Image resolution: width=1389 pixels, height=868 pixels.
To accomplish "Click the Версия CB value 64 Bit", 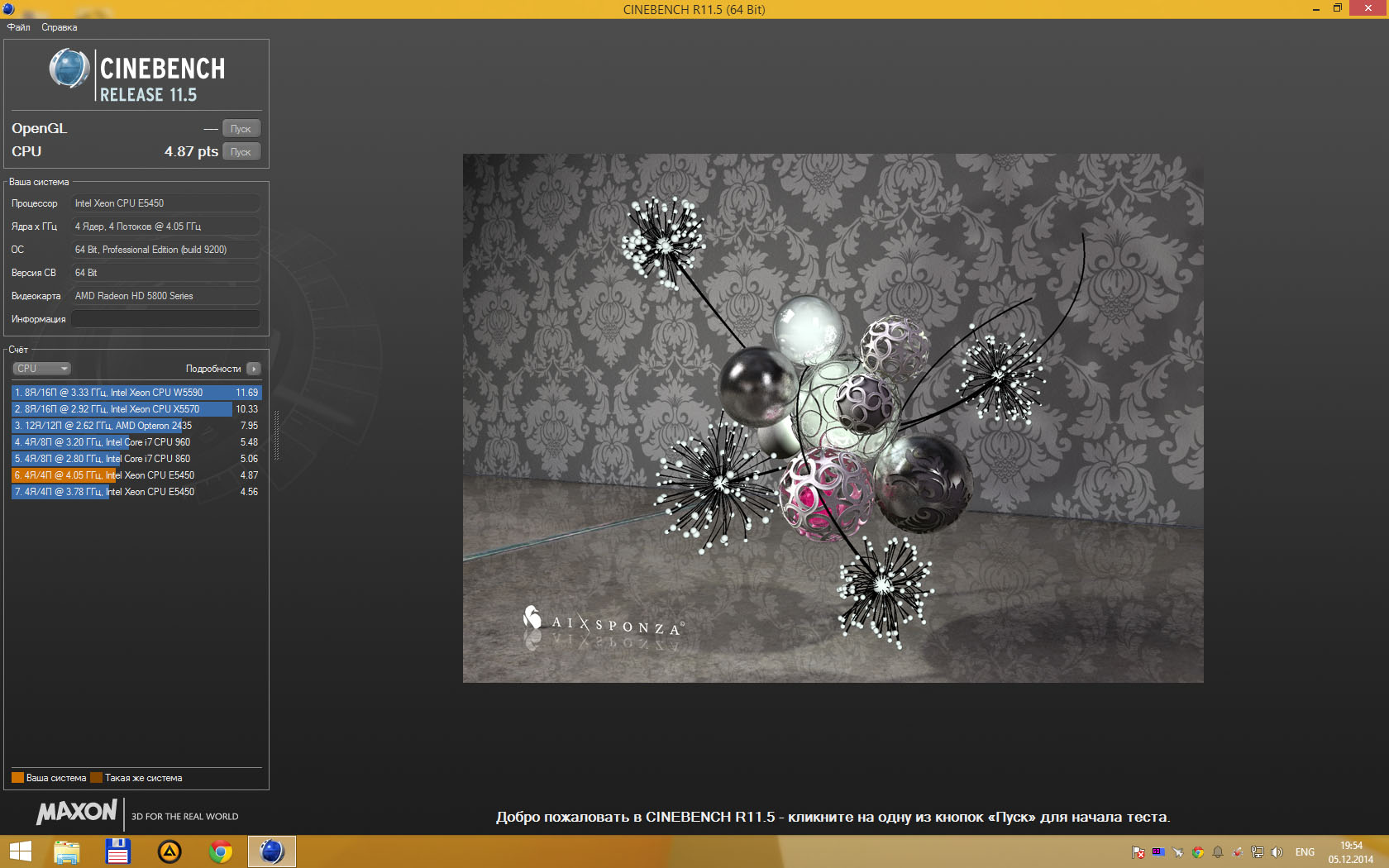I will (x=165, y=273).
